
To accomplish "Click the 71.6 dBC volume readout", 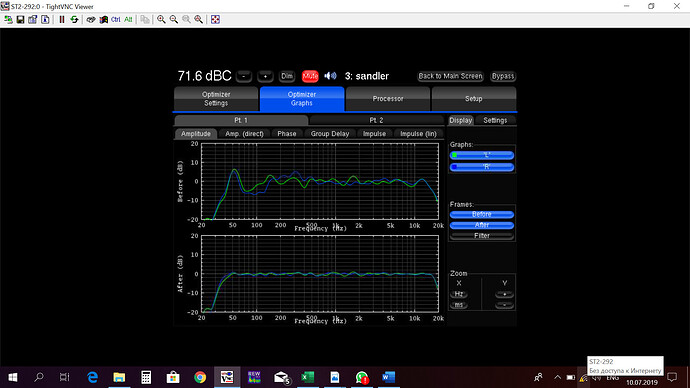I will pyautogui.click(x=204, y=76).
